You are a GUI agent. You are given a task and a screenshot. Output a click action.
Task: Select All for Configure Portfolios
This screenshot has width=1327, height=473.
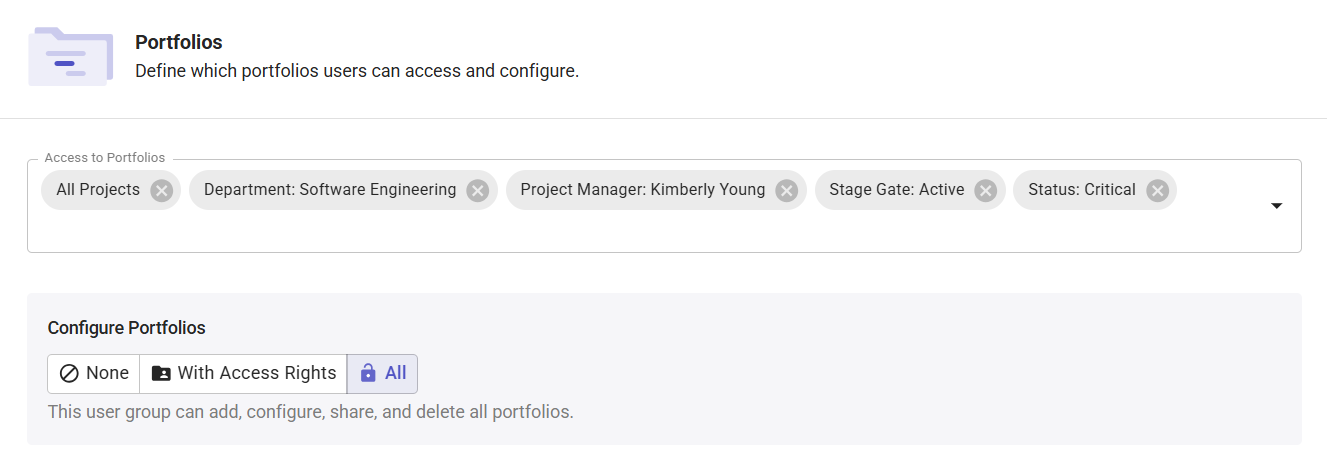tap(382, 373)
